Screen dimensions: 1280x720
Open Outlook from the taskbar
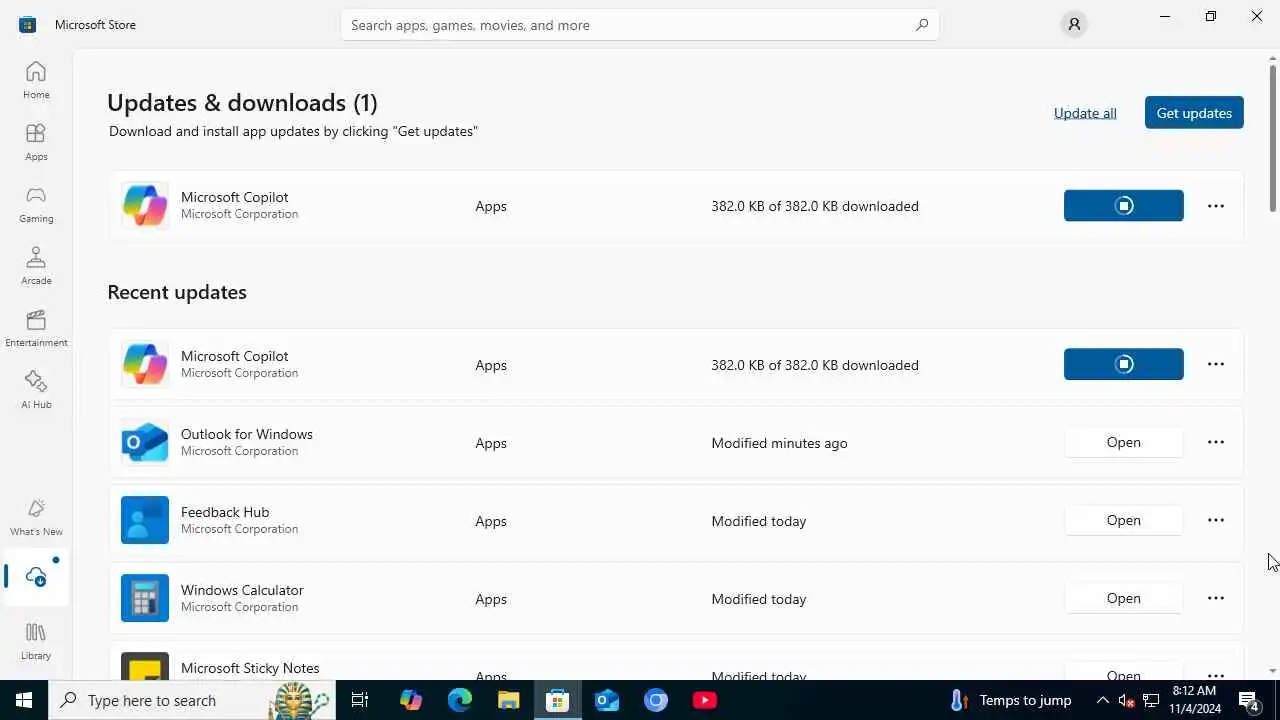click(607, 700)
